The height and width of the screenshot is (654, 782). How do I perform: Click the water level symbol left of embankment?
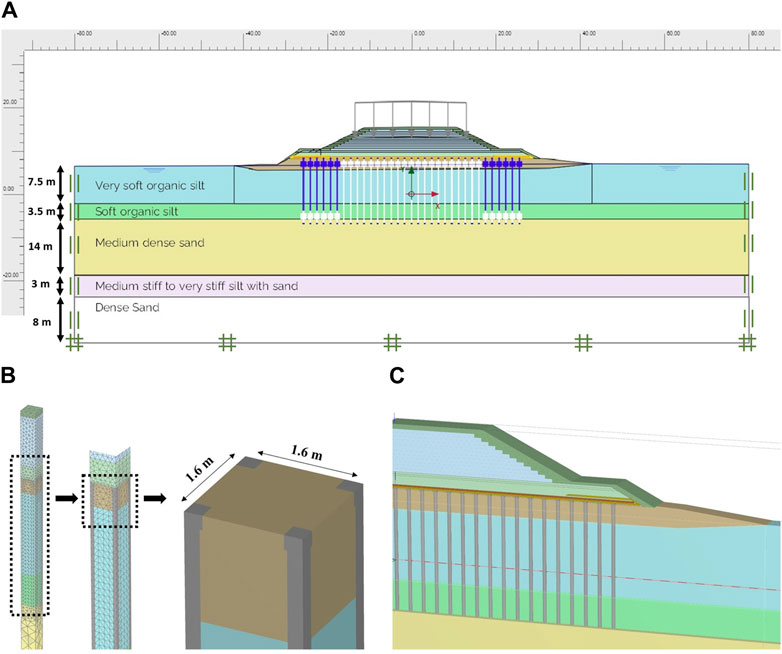pos(155,170)
